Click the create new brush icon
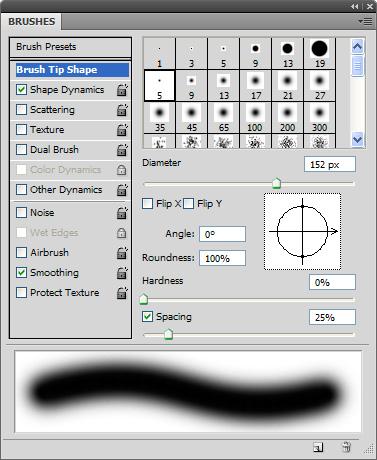This screenshot has height=460, width=377. click(318, 447)
